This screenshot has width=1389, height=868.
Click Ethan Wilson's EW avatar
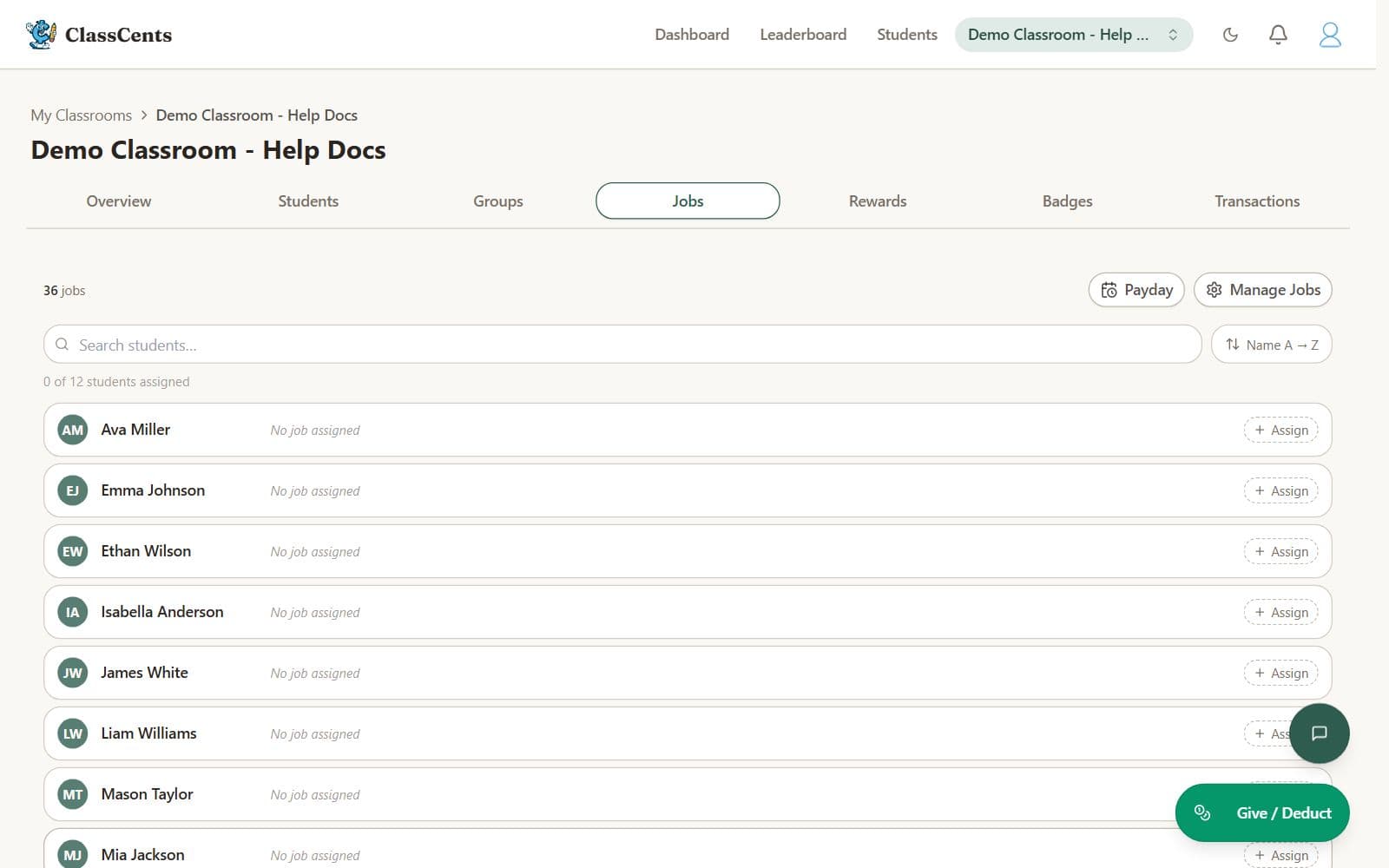click(x=73, y=551)
